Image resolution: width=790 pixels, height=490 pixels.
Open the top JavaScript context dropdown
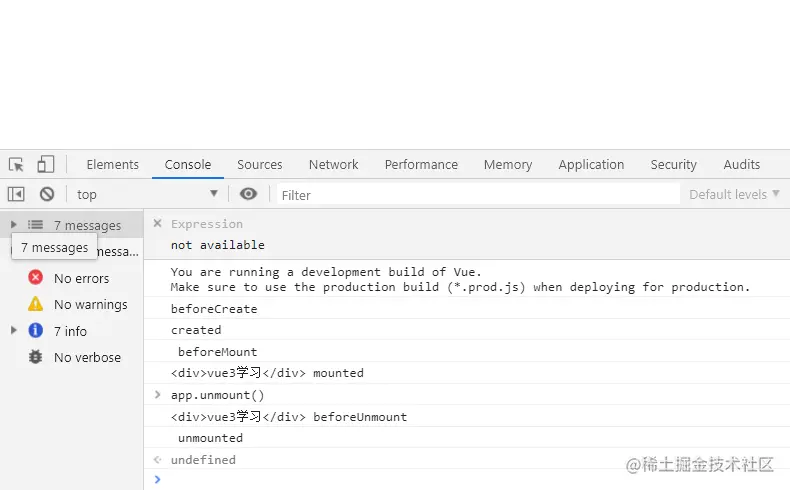pyautogui.click(x=146, y=194)
